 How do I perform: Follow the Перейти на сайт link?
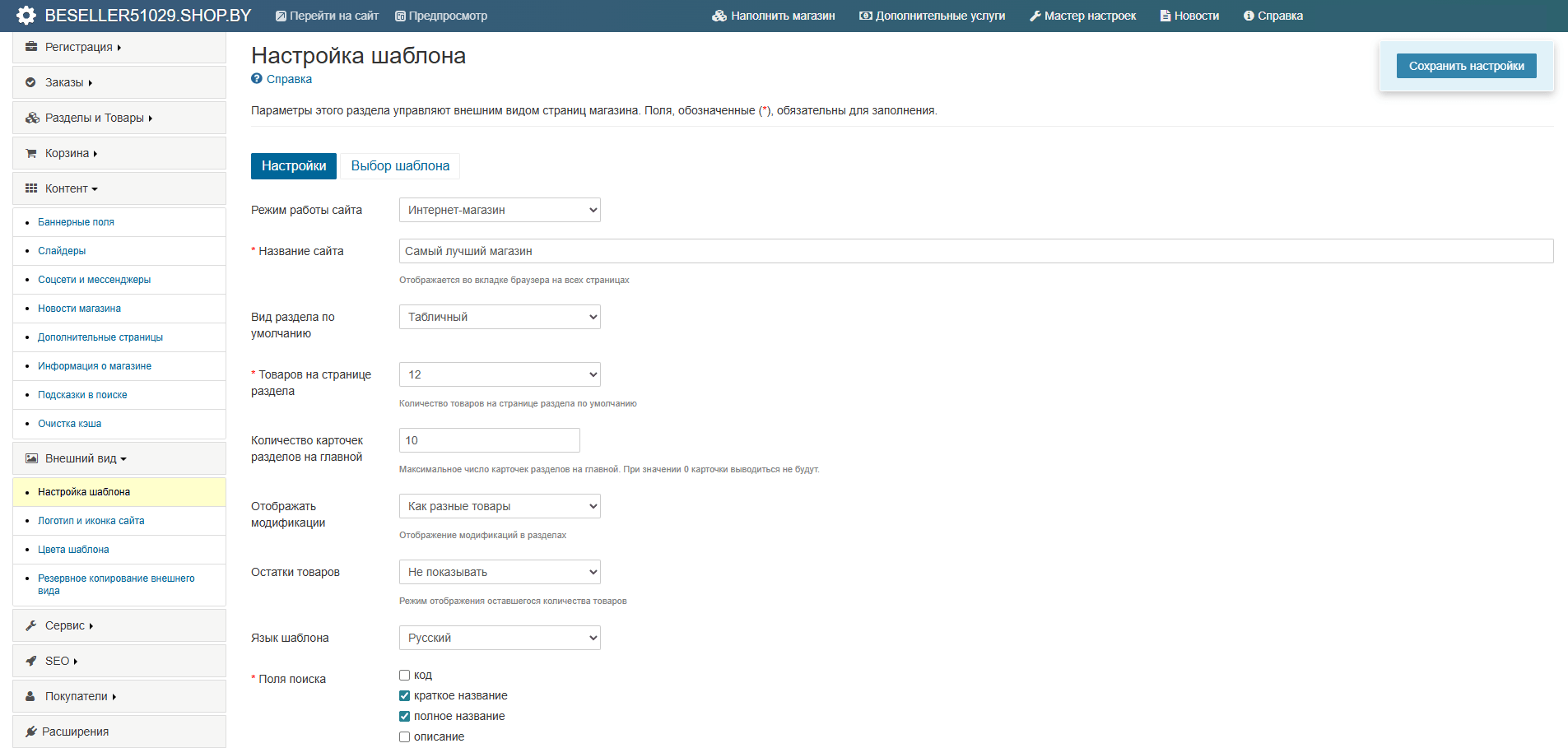click(327, 16)
